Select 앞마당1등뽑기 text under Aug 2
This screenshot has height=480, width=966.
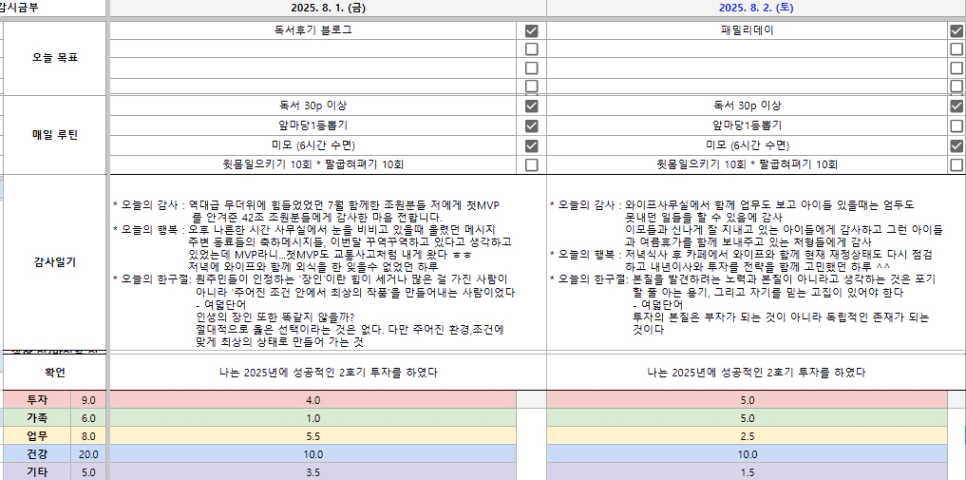point(747,126)
